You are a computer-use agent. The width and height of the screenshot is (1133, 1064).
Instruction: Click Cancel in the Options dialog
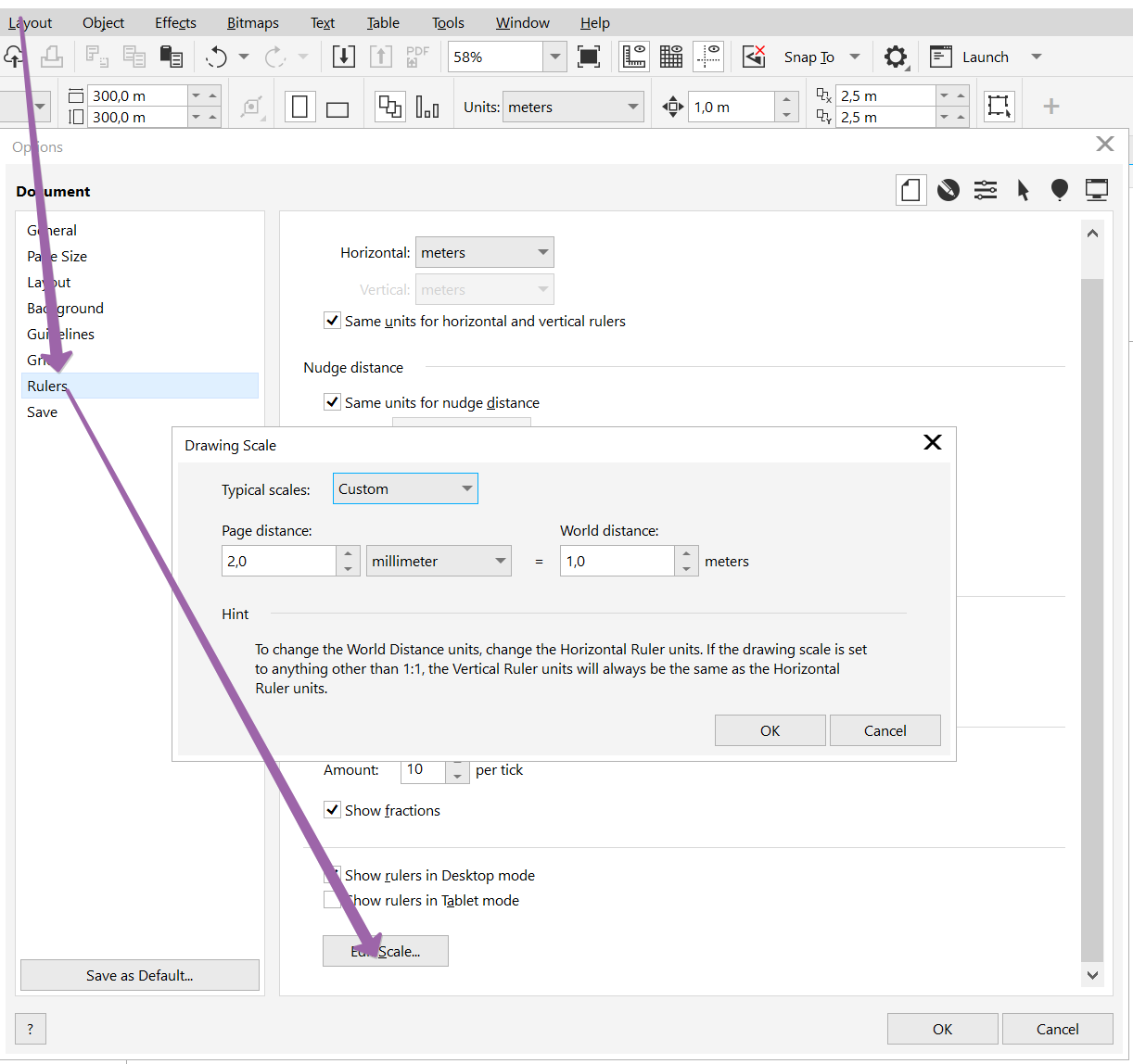click(x=1058, y=1029)
